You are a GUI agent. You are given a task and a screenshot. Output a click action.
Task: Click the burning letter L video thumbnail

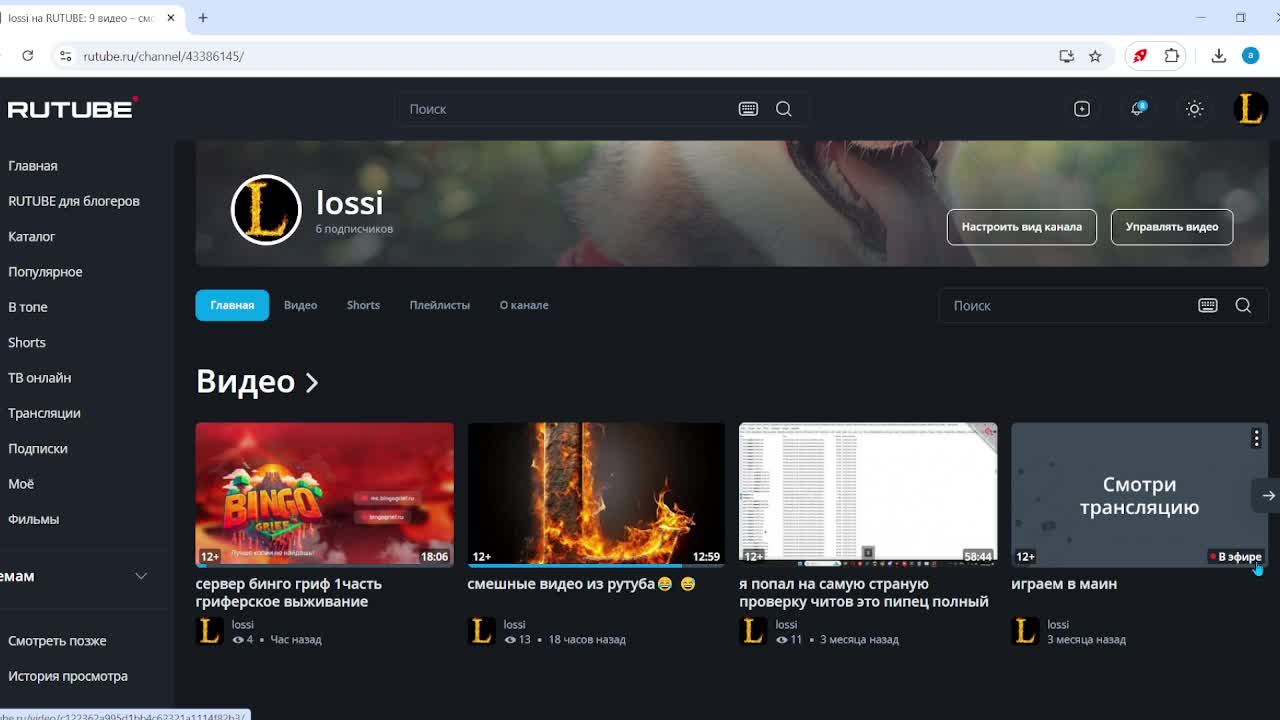tap(596, 495)
